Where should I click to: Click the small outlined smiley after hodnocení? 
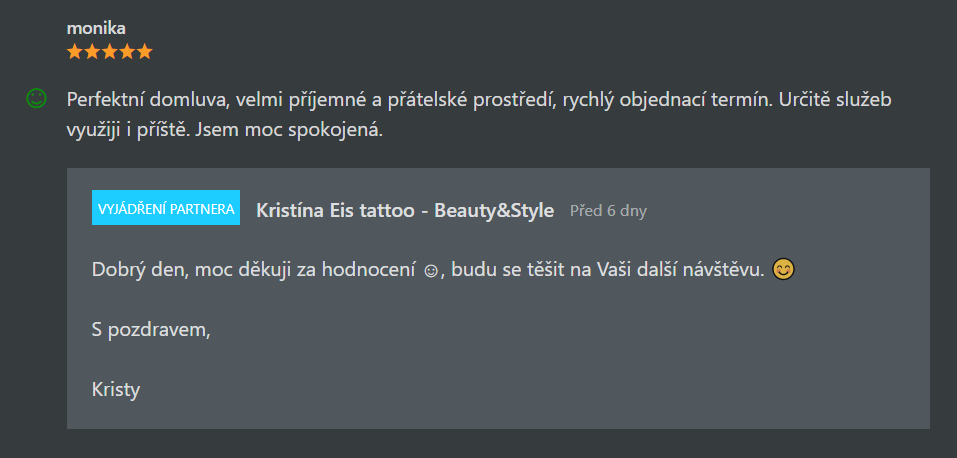(430, 271)
